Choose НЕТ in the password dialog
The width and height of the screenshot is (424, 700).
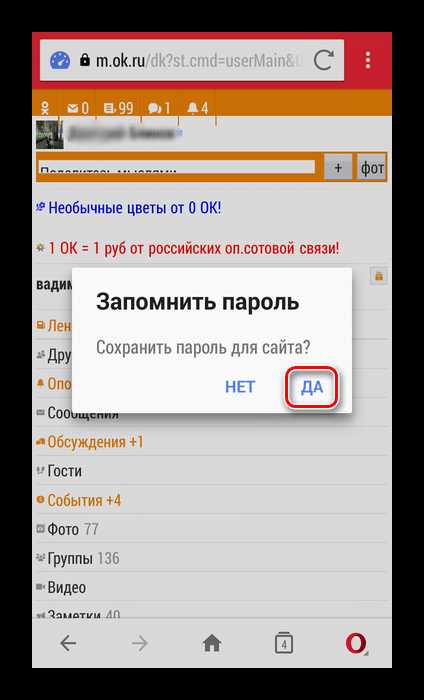(x=240, y=387)
